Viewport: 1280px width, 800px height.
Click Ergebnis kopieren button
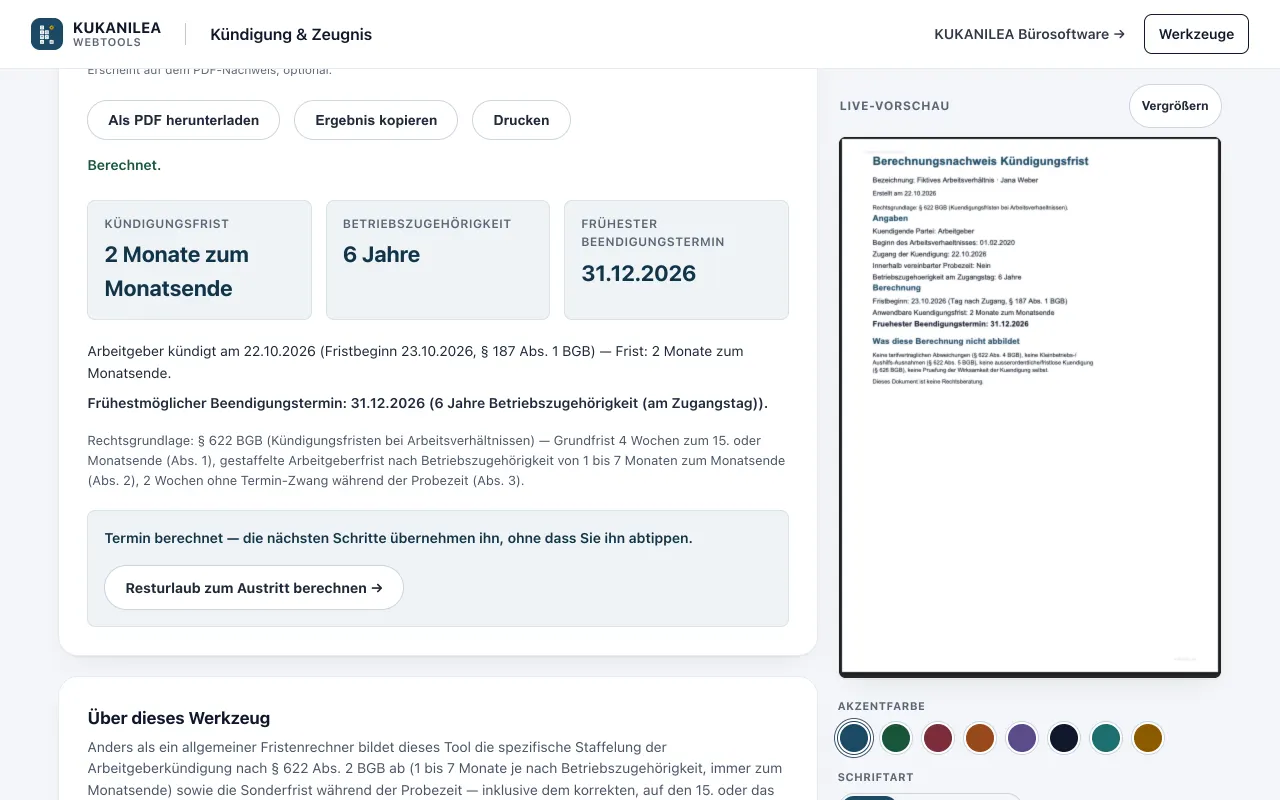(376, 120)
